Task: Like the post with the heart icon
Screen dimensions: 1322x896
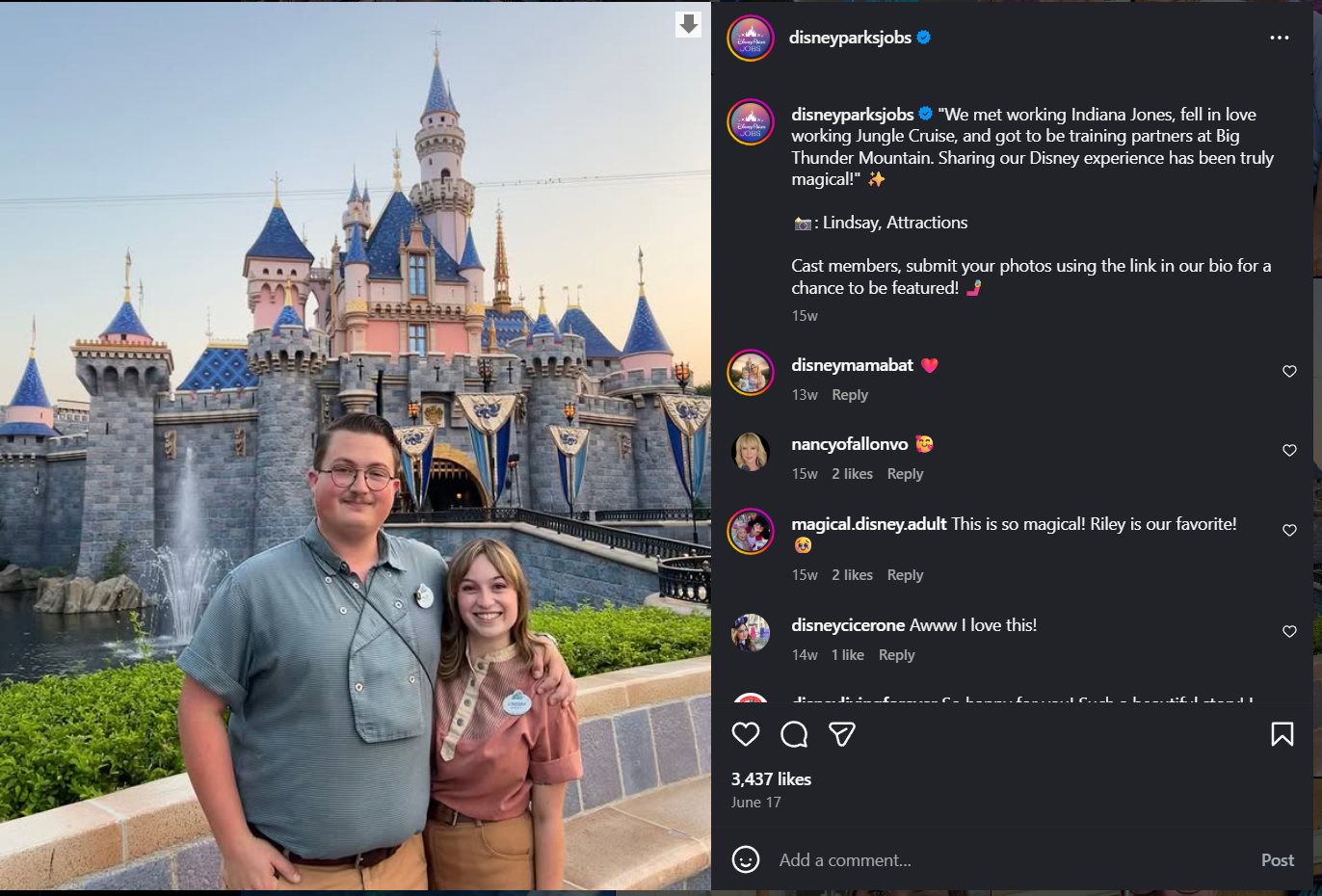Action: coord(746,734)
